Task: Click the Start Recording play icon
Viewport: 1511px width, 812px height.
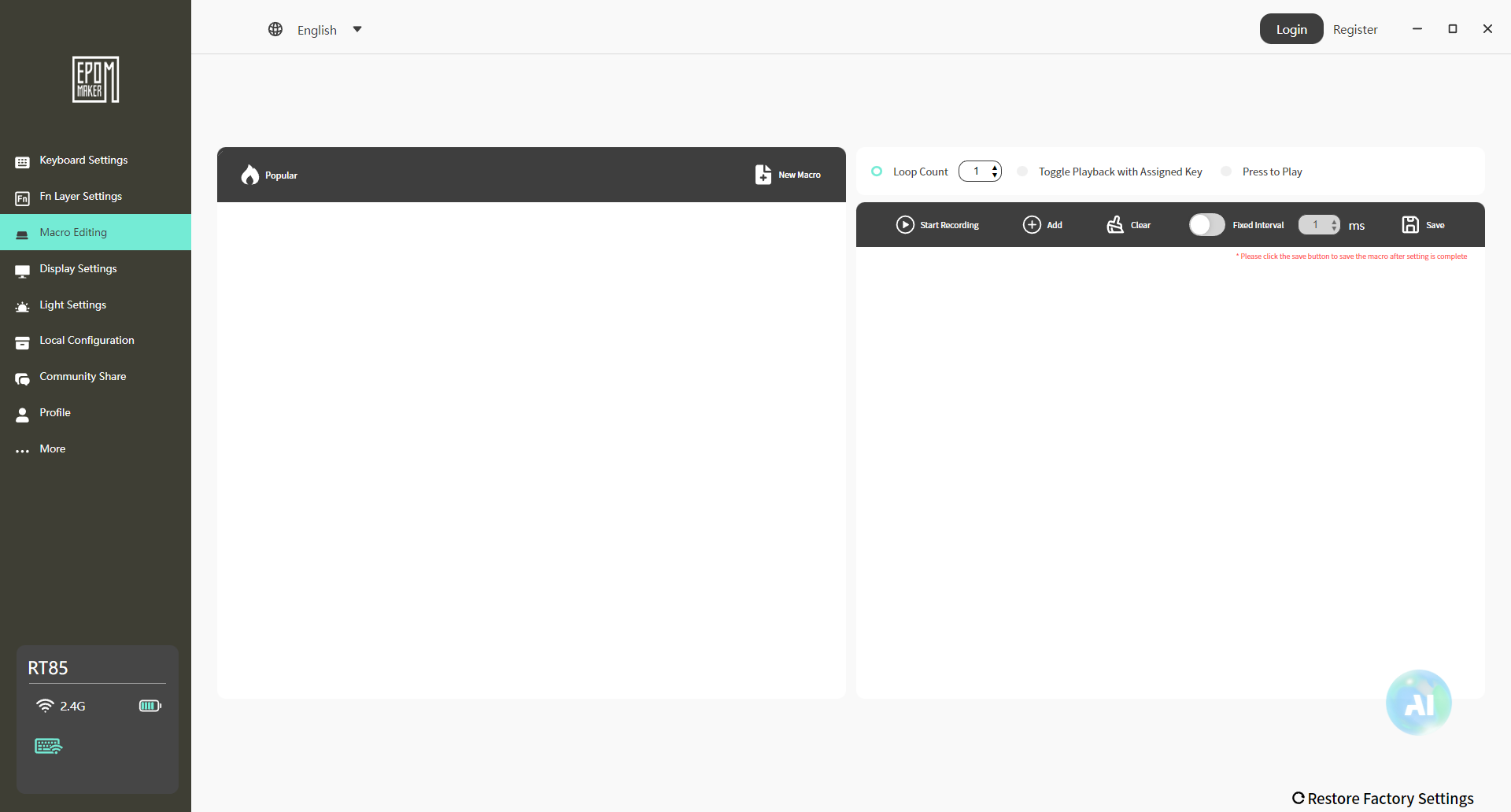Action: click(x=906, y=225)
